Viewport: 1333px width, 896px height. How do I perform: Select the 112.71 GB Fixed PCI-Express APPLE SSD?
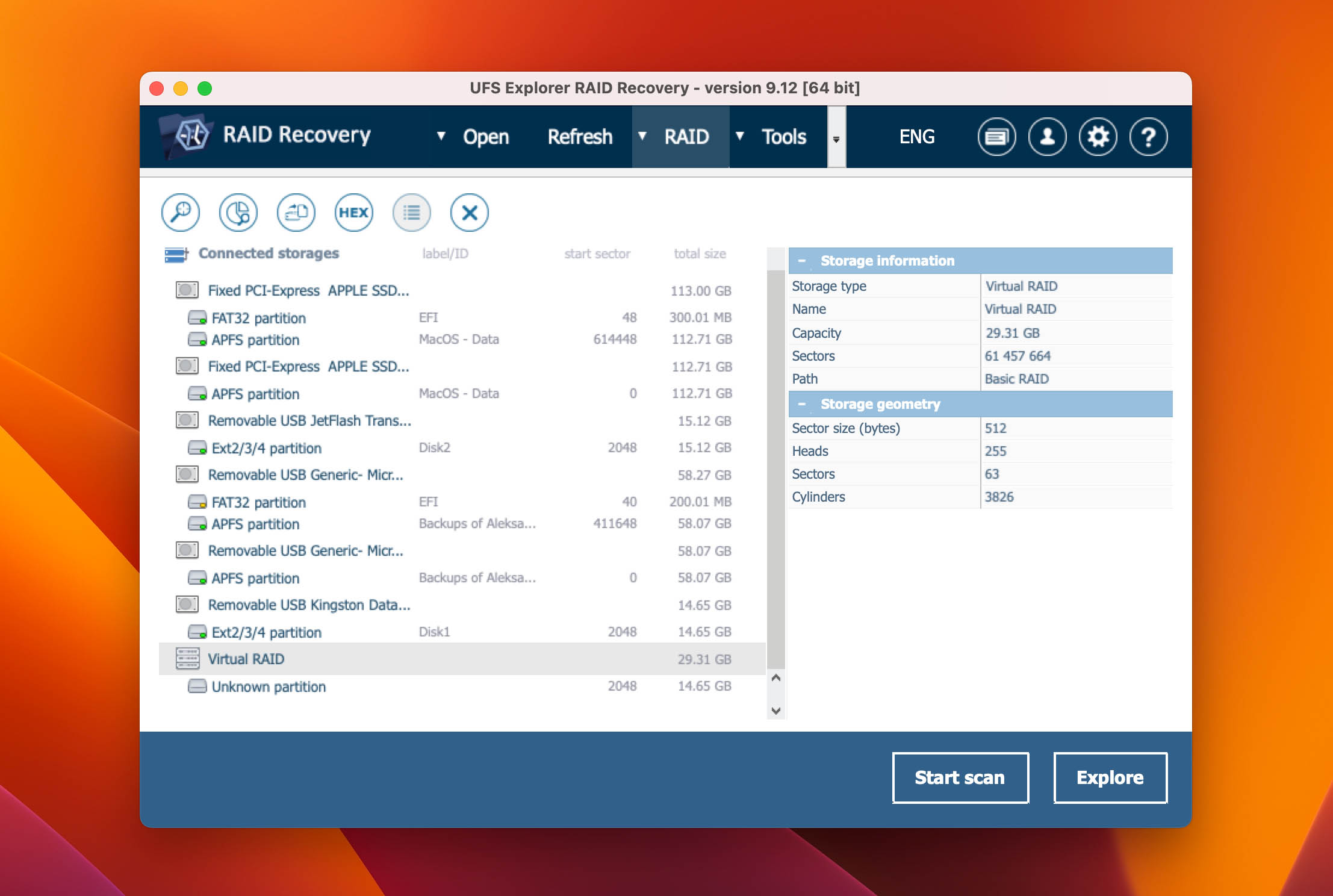point(462,366)
